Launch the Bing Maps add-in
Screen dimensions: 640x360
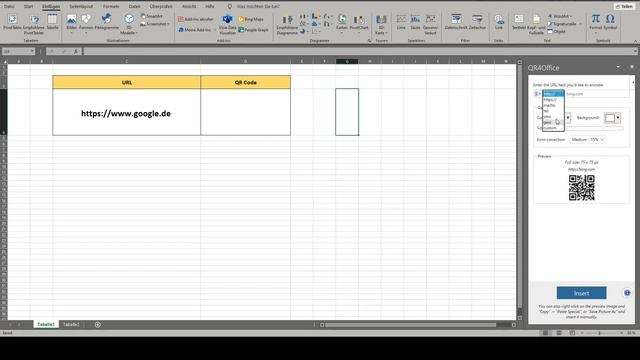pos(251,19)
